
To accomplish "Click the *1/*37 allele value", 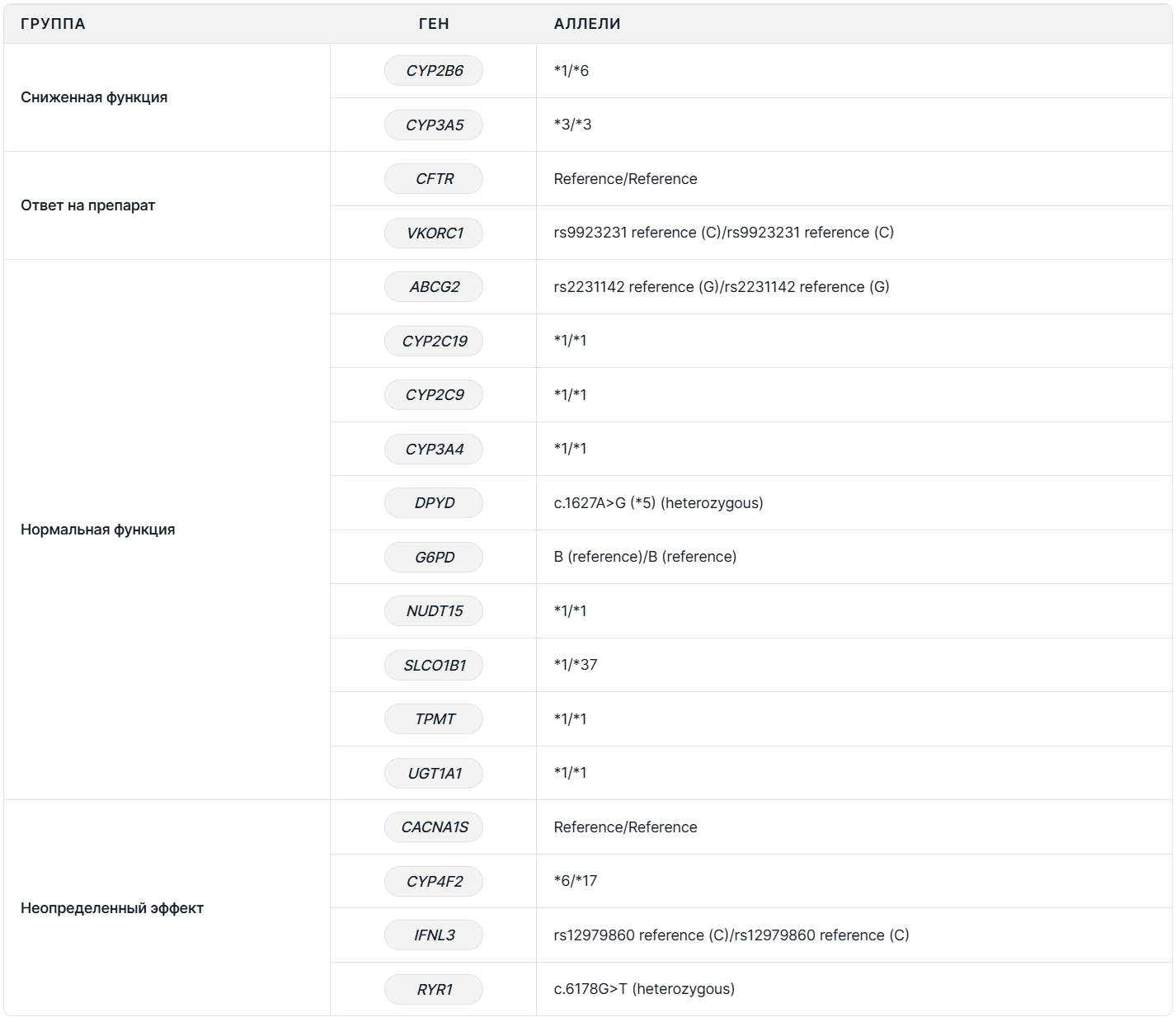I will 576,665.
